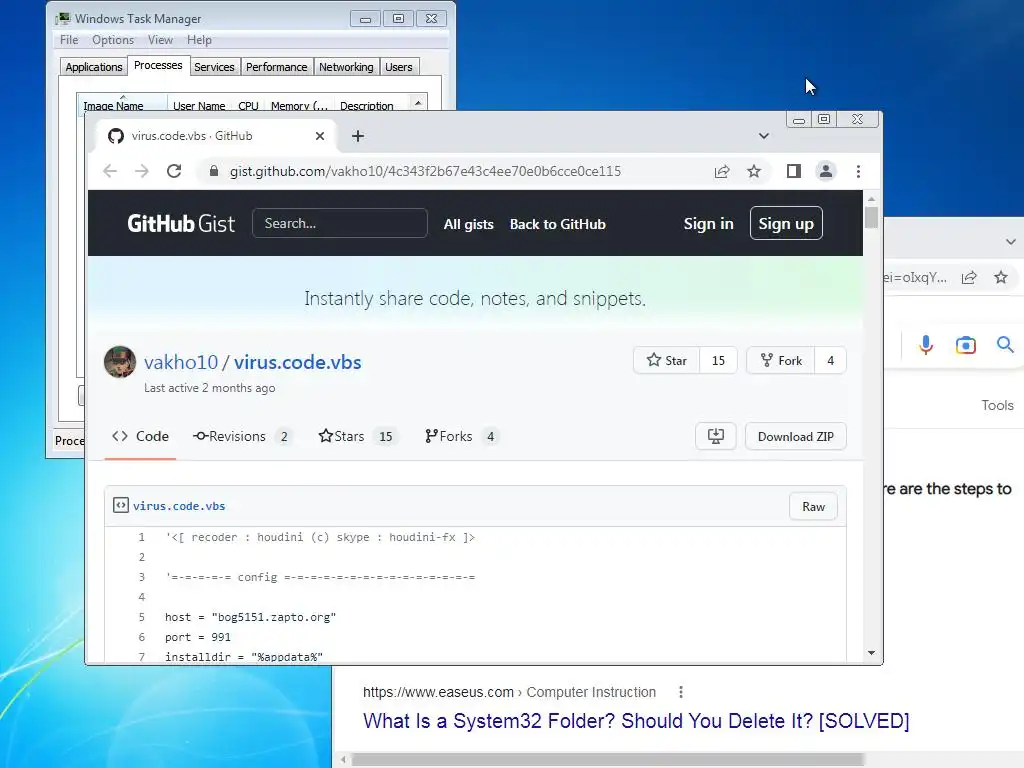The width and height of the screenshot is (1024, 768).
Task: Sort Task Manager by User Name column
Action: point(199,103)
